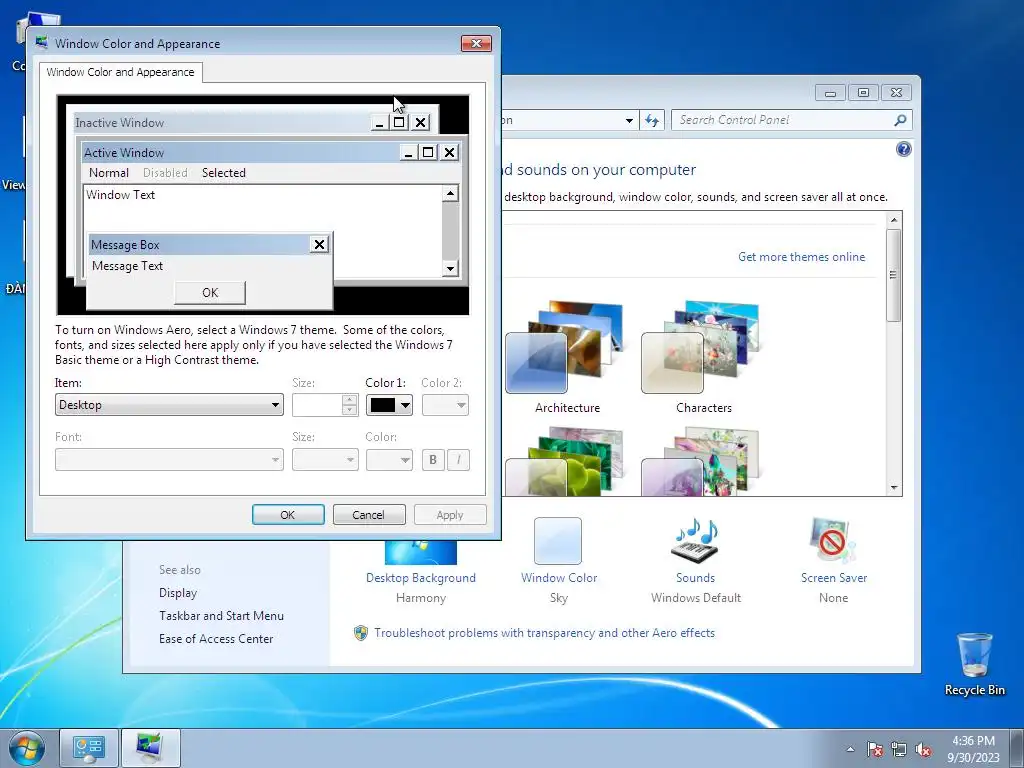Confirm the dialog with OK

pyautogui.click(x=288, y=515)
